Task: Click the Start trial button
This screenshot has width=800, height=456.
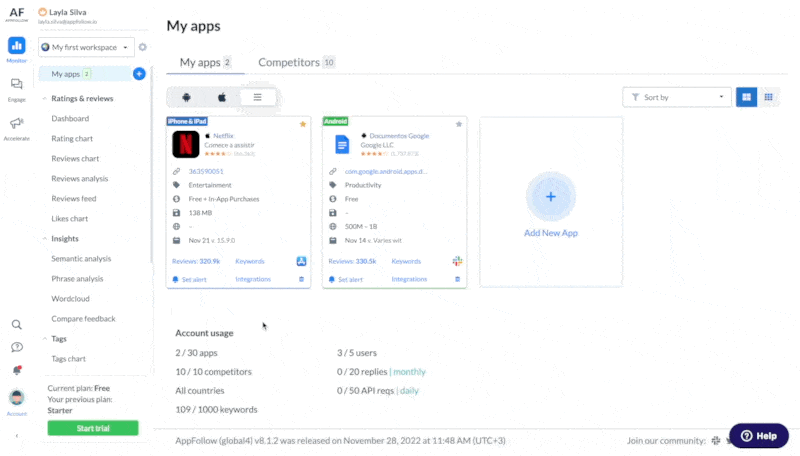Action: [93, 428]
